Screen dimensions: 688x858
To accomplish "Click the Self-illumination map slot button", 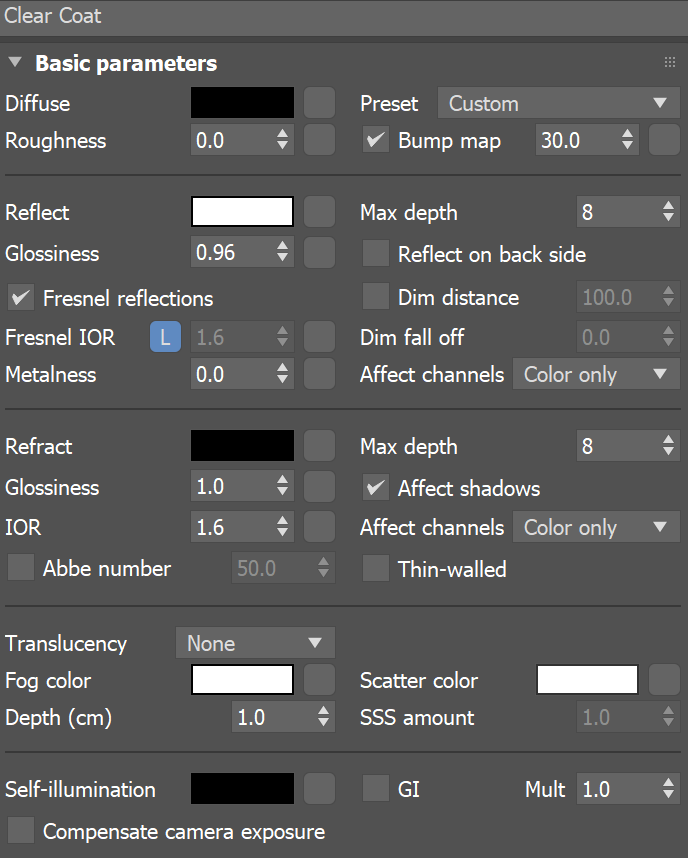I will pos(319,789).
